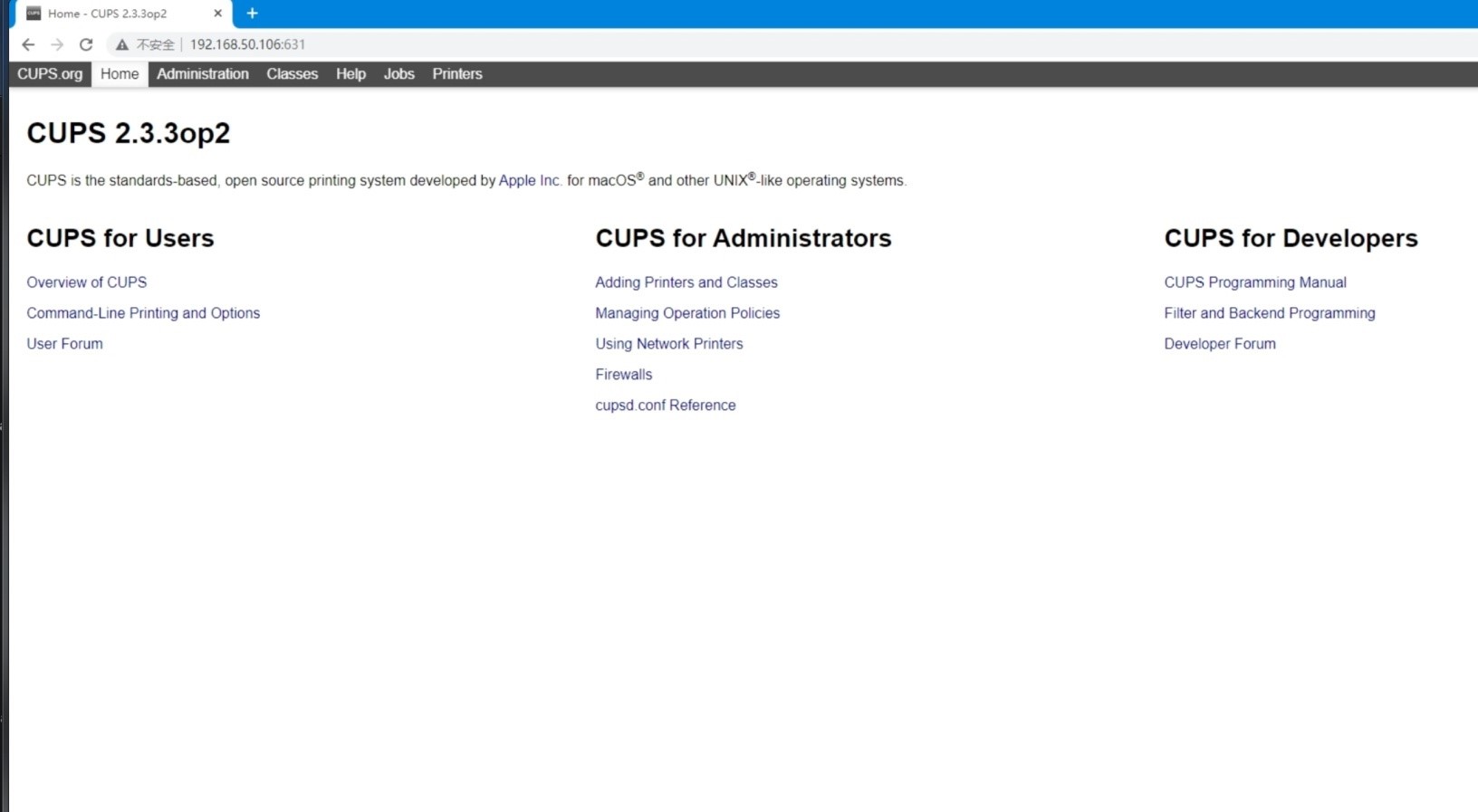Visit the CUPS.org navigation link

(x=50, y=74)
